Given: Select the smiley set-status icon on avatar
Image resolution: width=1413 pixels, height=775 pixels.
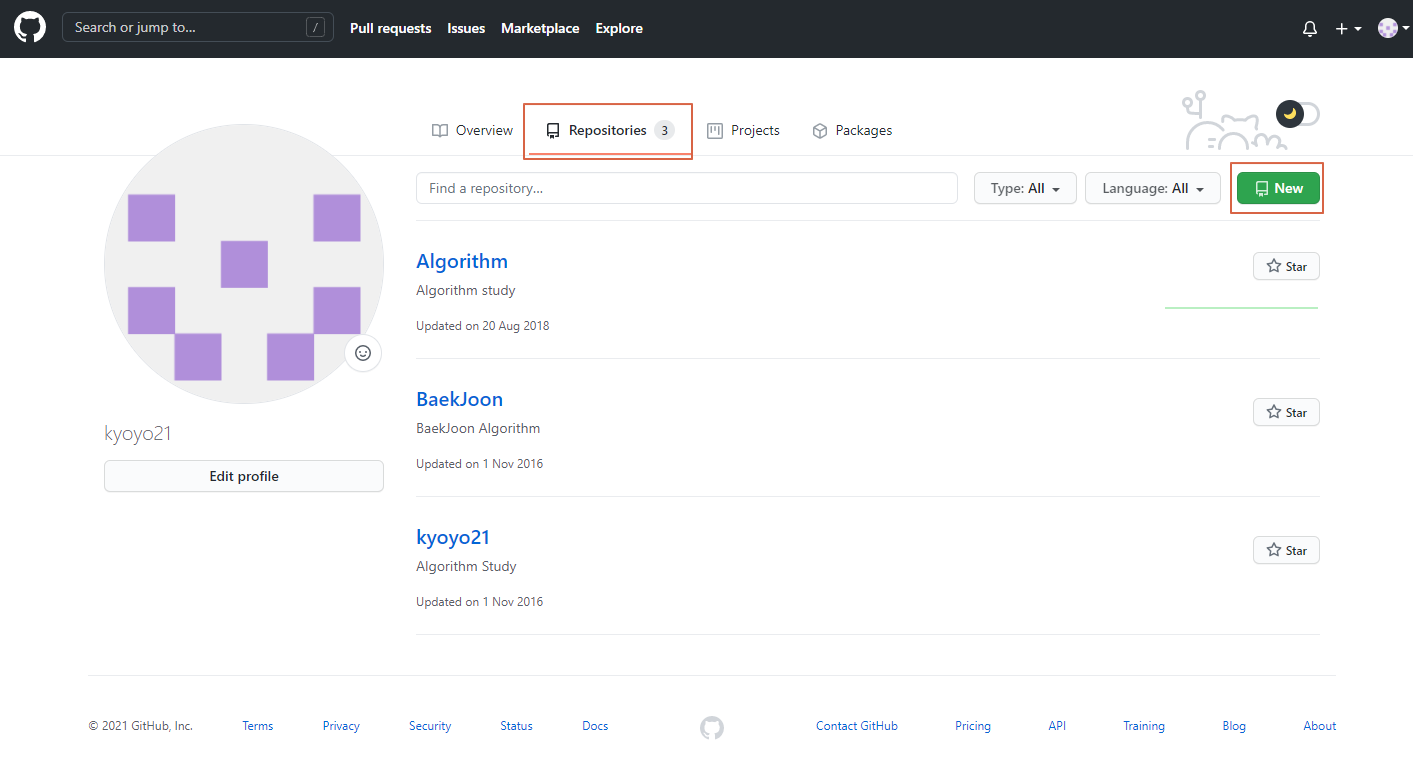Looking at the screenshot, I should tap(363, 353).
